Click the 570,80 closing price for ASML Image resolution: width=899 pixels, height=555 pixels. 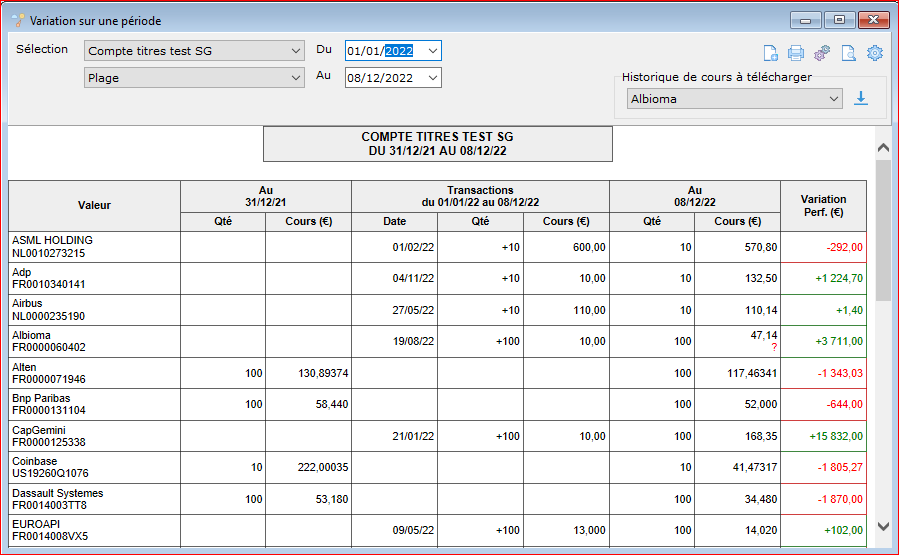761,247
